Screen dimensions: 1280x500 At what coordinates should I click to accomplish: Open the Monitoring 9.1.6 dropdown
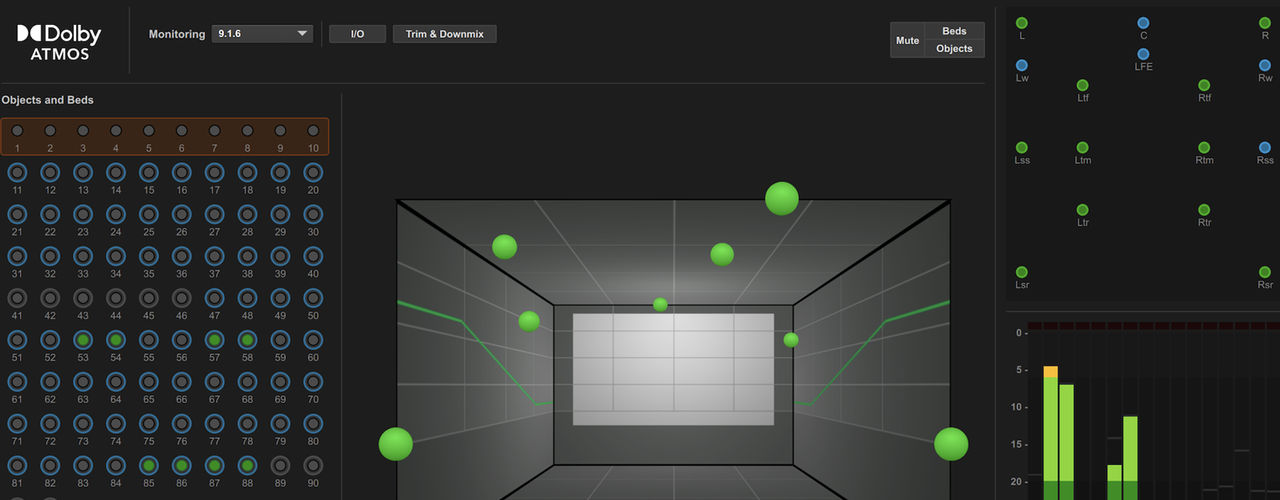[262, 34]
